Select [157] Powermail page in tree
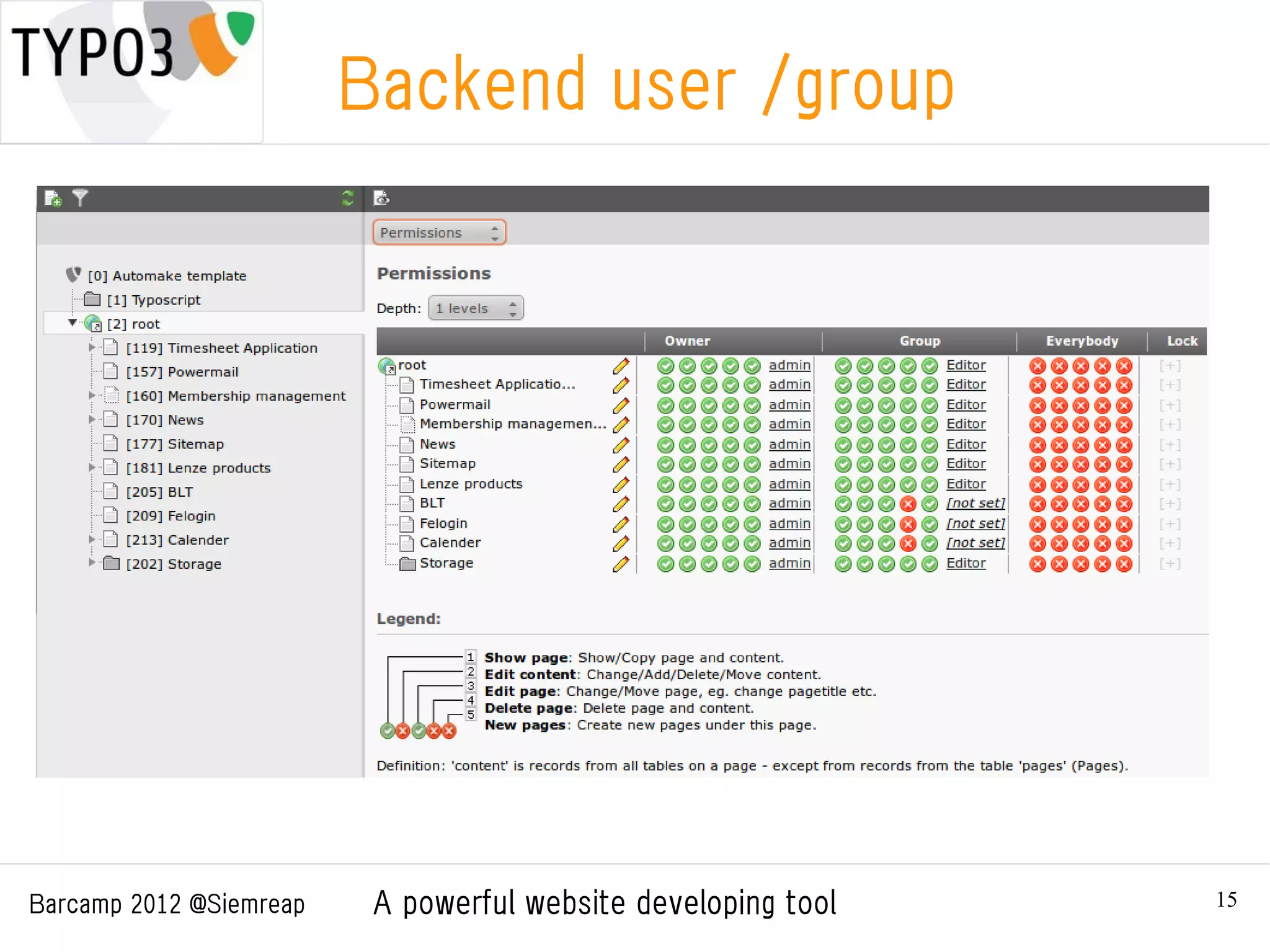 tap(182, 372)
